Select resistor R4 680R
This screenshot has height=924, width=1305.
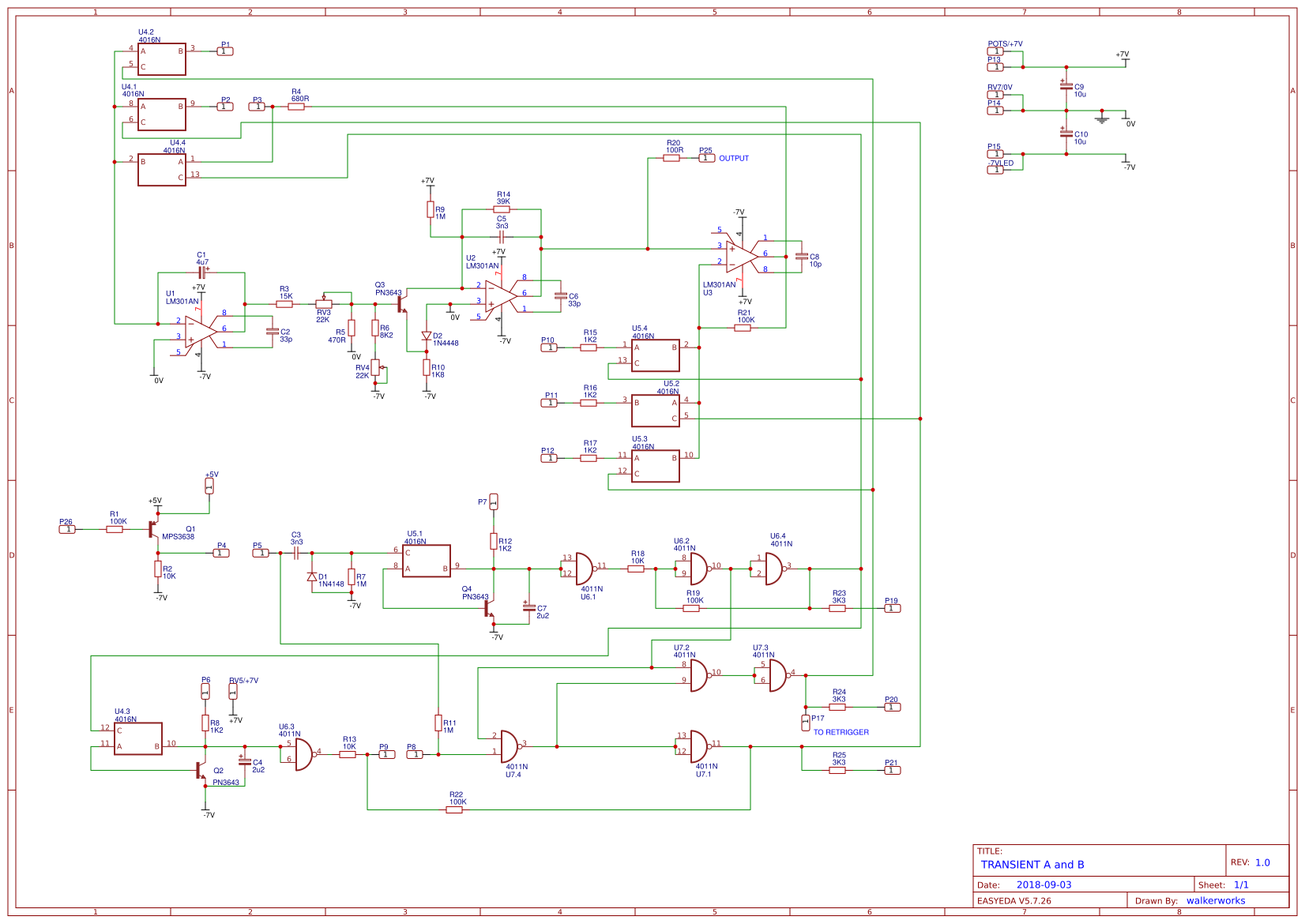[x=295, y=106]
